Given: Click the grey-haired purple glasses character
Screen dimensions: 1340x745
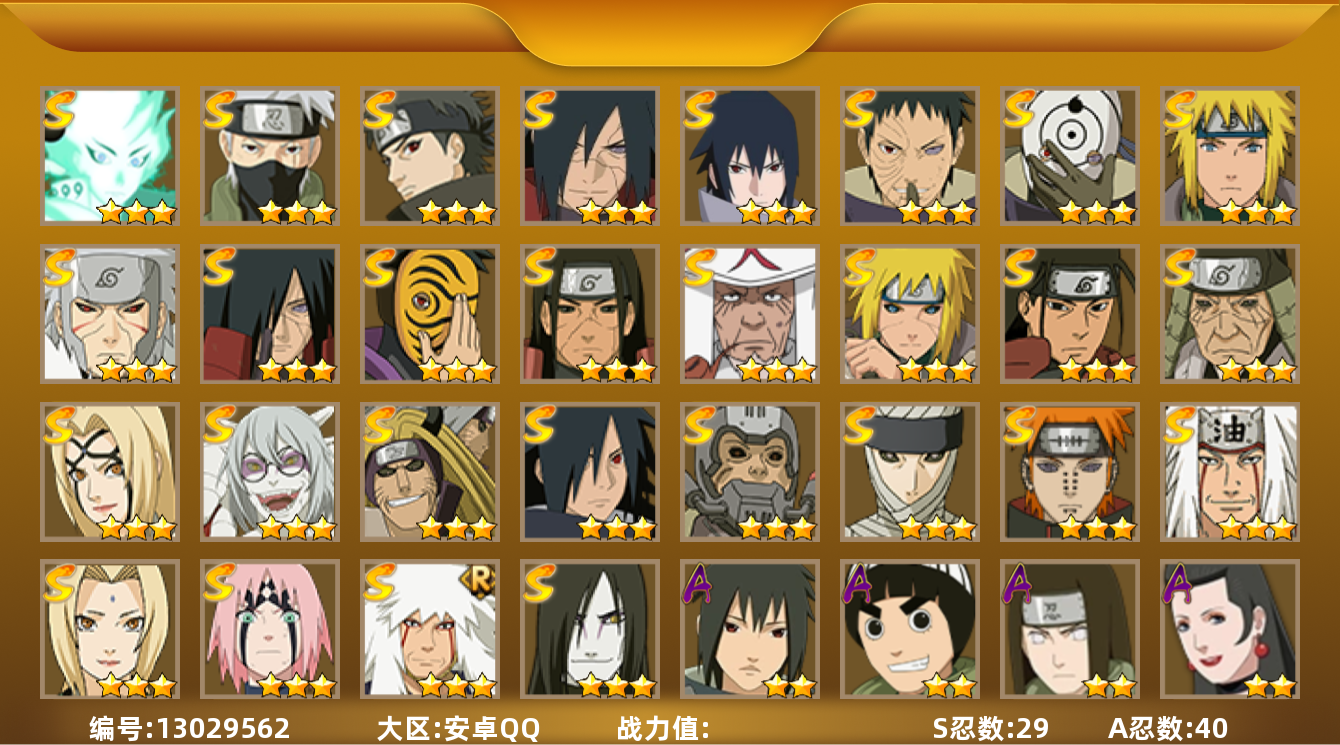Looking at the screenshot, I should (x=270, y=472).
